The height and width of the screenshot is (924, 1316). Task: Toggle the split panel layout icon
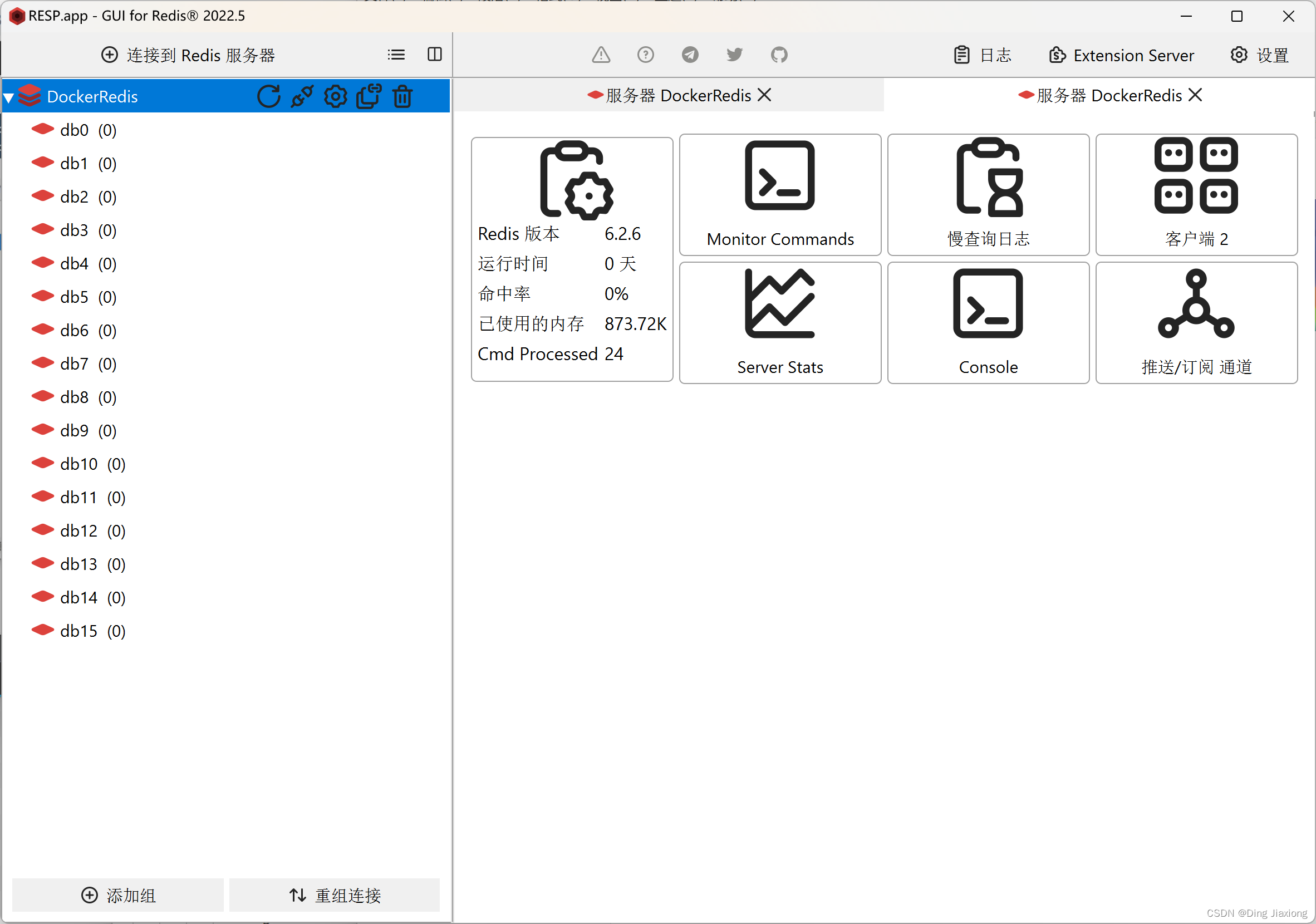435,55
